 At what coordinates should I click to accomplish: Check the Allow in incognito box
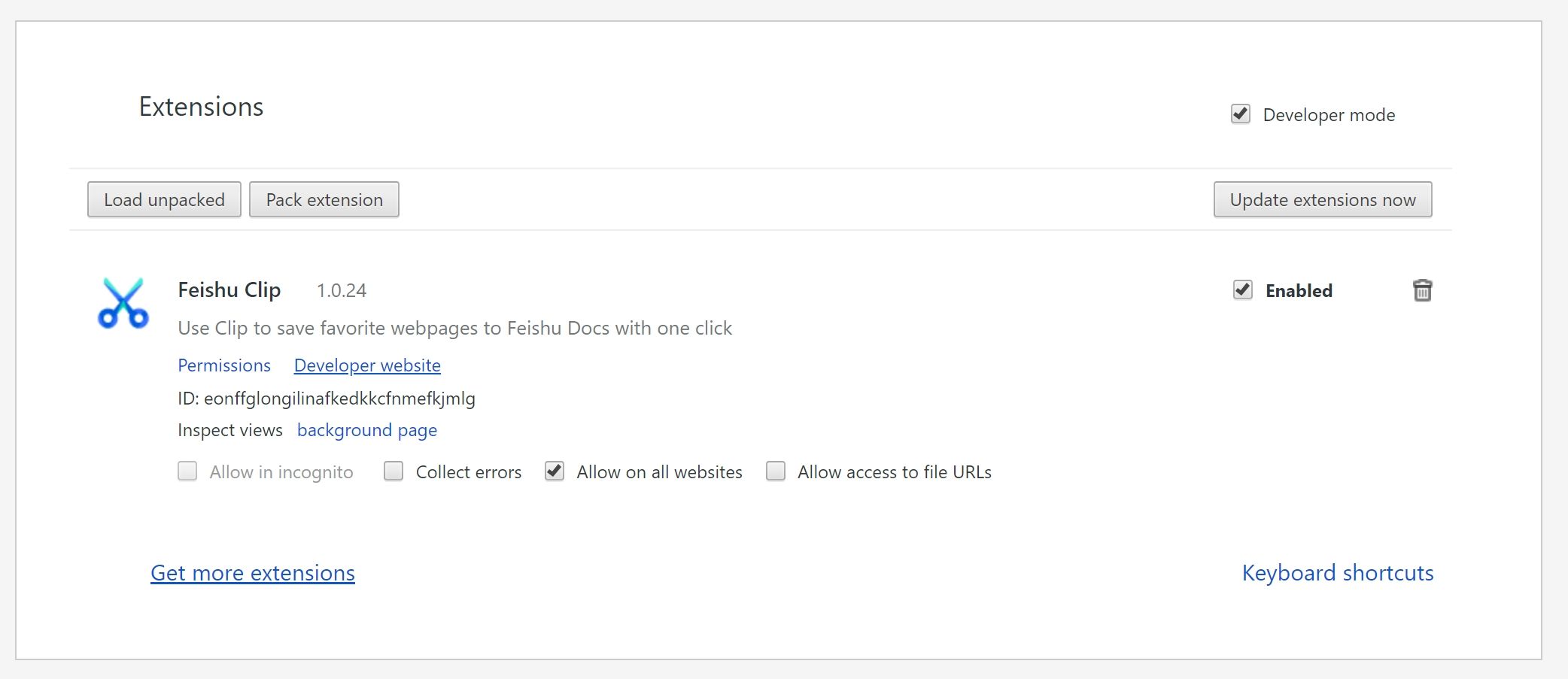pyautogui.click(x=187, y=471)
